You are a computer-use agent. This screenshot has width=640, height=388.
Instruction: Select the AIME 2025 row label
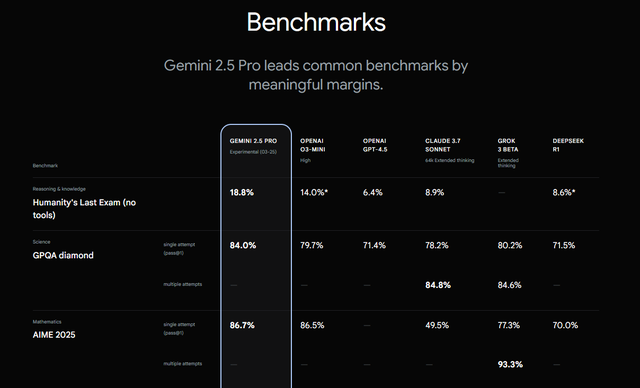[x=54, y=335]
